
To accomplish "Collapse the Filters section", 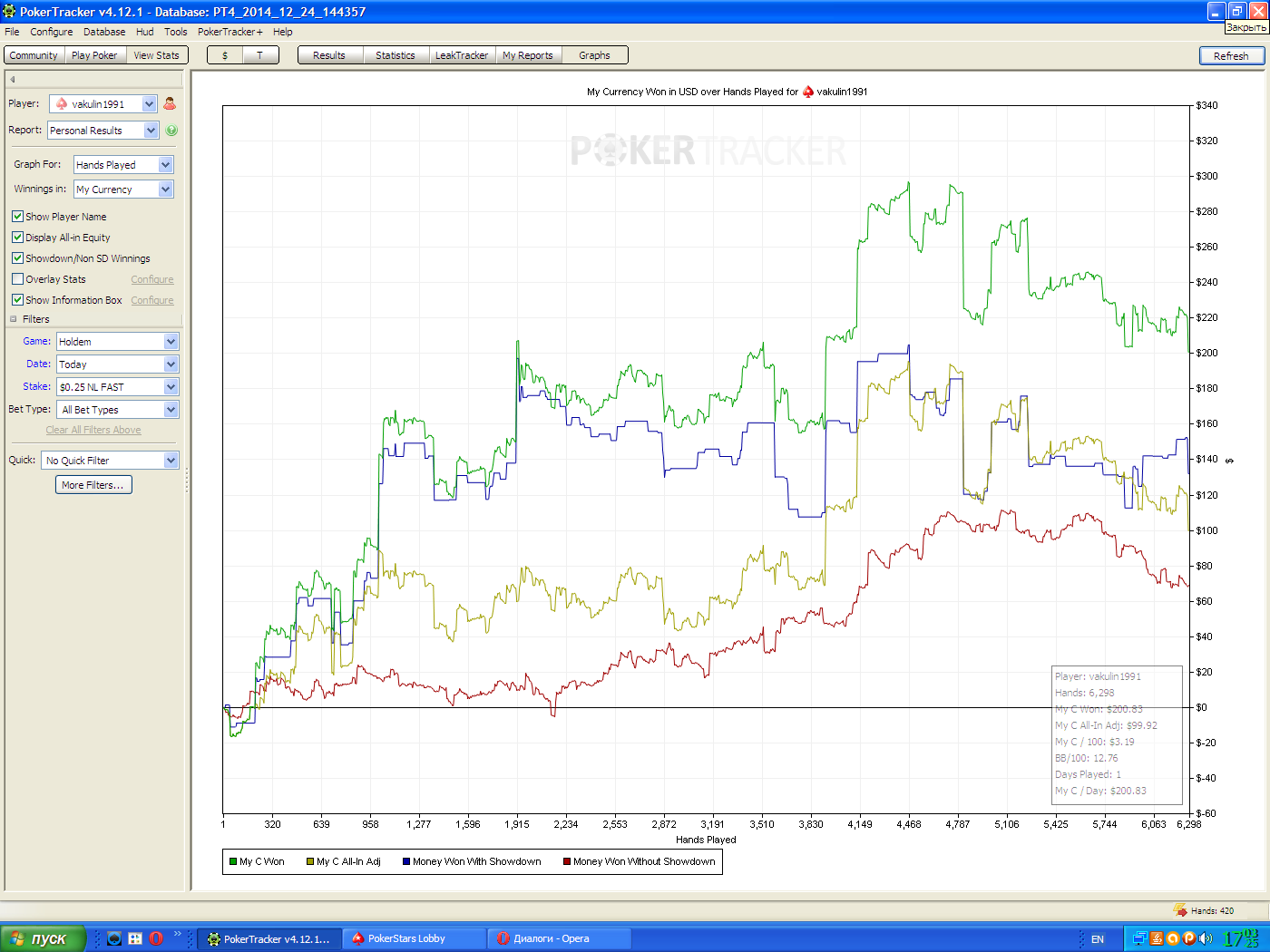I will click(x=14, y=319).
